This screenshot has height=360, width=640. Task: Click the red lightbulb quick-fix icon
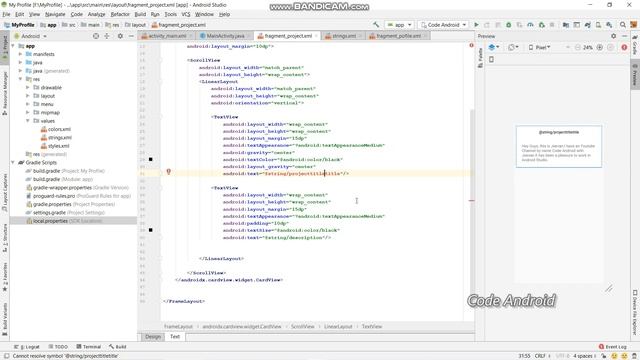coord(169,172)
